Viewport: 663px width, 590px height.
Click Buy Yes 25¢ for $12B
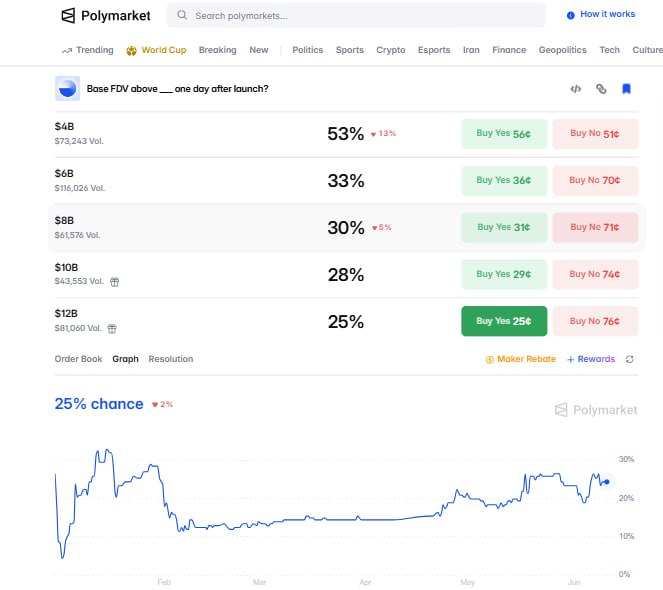click(x=504, y=321)
